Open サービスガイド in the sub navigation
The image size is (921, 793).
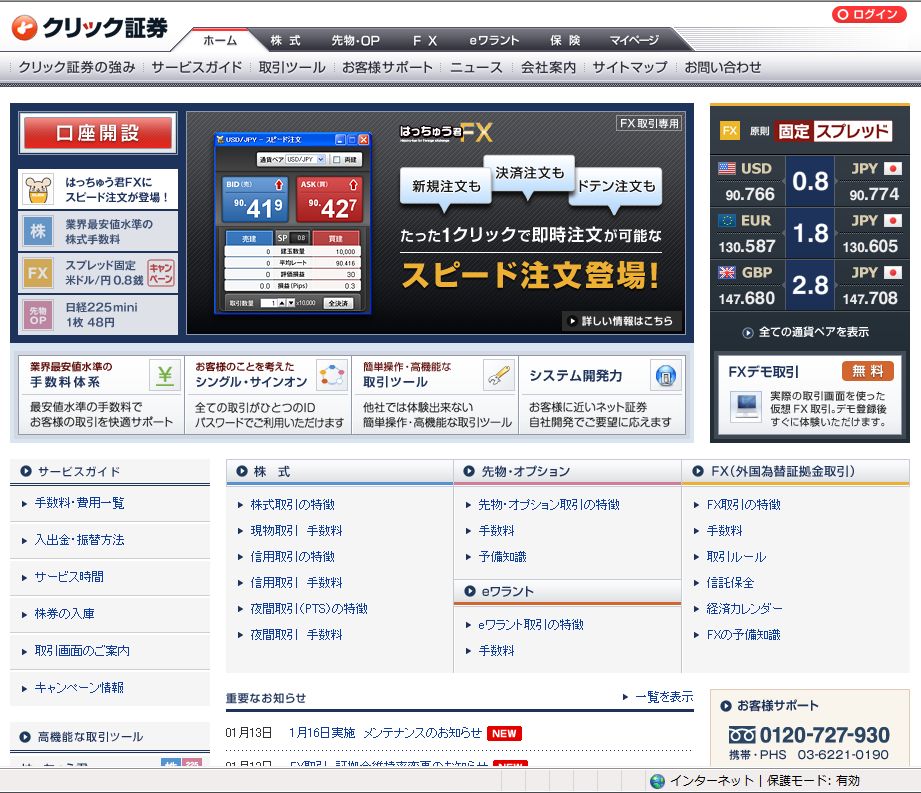coord(197,68)
